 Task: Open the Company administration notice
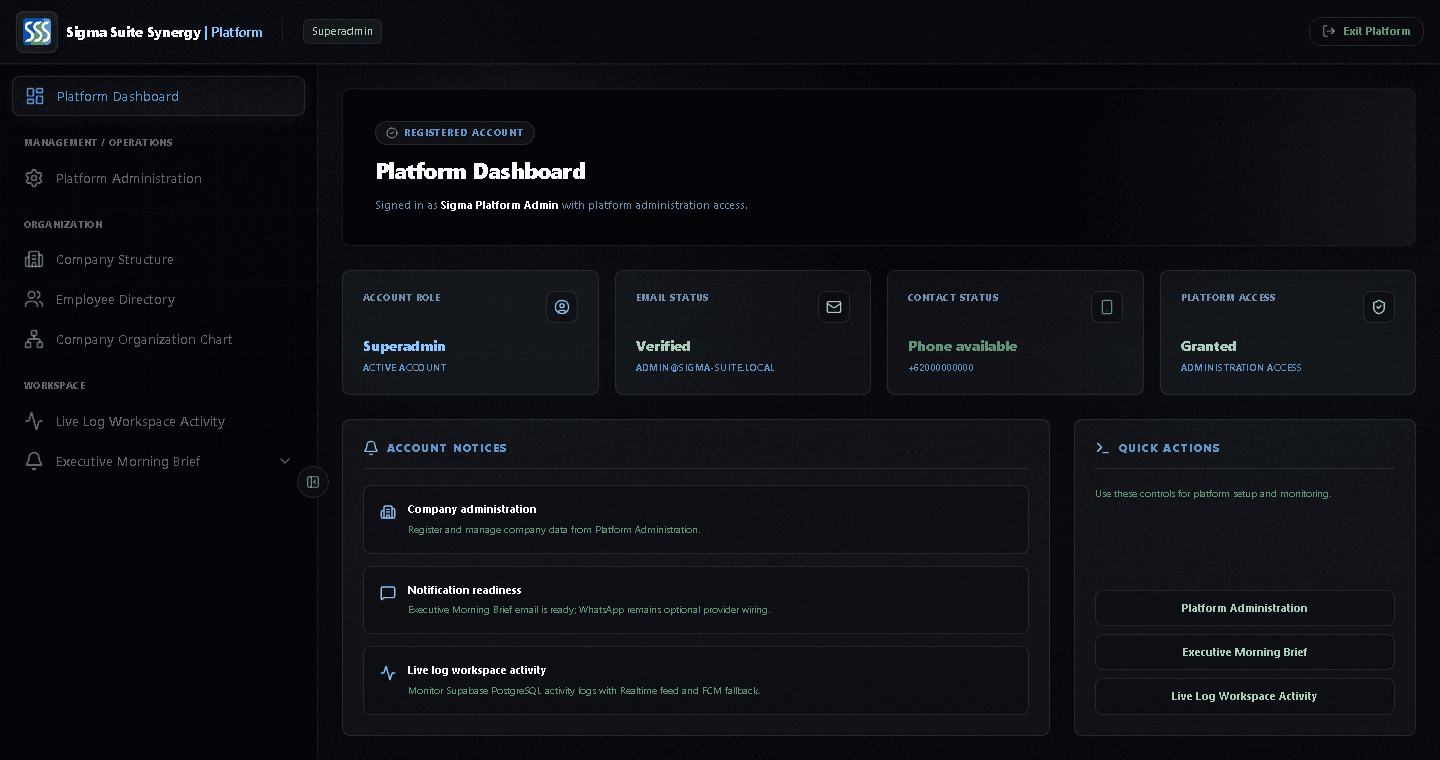(695, 519)
